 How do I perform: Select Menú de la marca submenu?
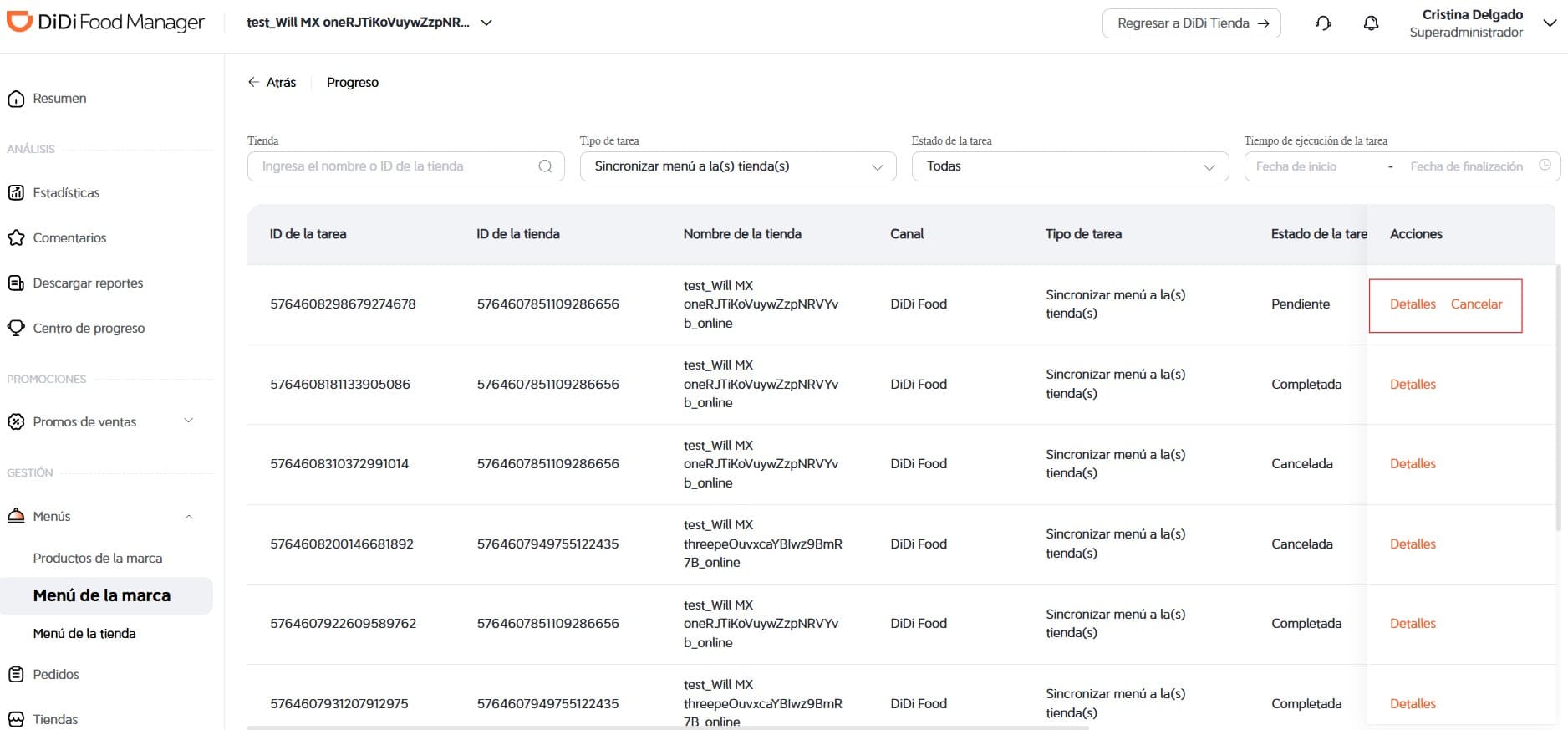click(102, 595)
